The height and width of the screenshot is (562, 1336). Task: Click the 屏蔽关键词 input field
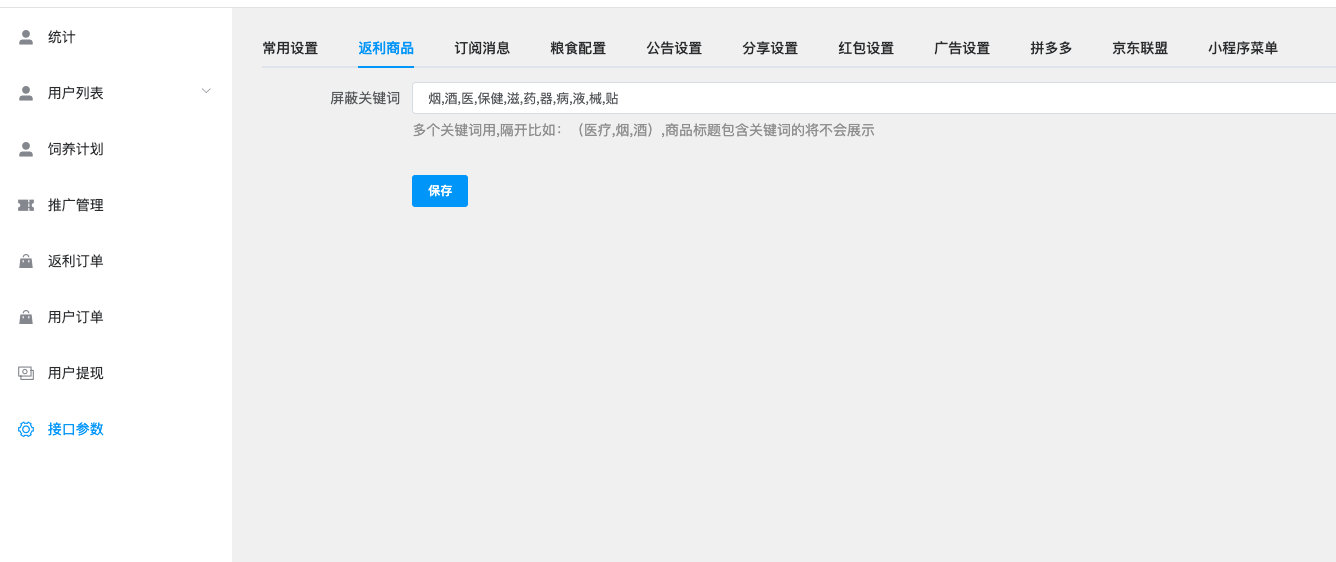(874, 98)
